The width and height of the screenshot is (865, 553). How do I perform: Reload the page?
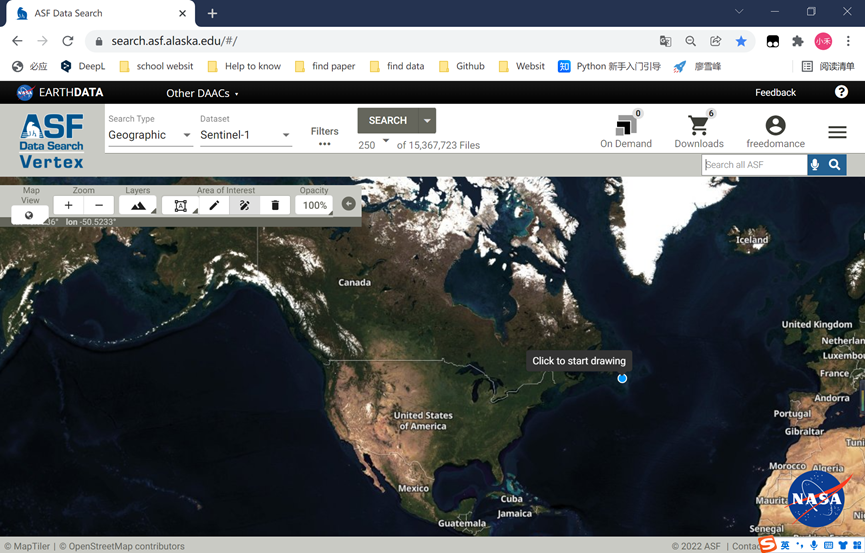67,41
